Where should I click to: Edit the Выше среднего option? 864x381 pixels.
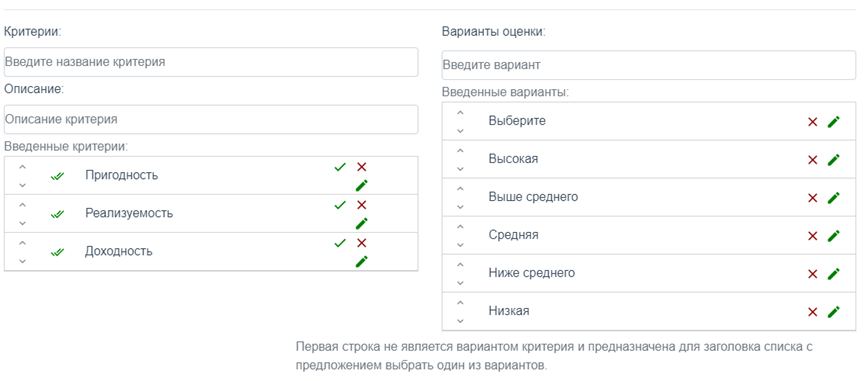click(x=834, y=197)
